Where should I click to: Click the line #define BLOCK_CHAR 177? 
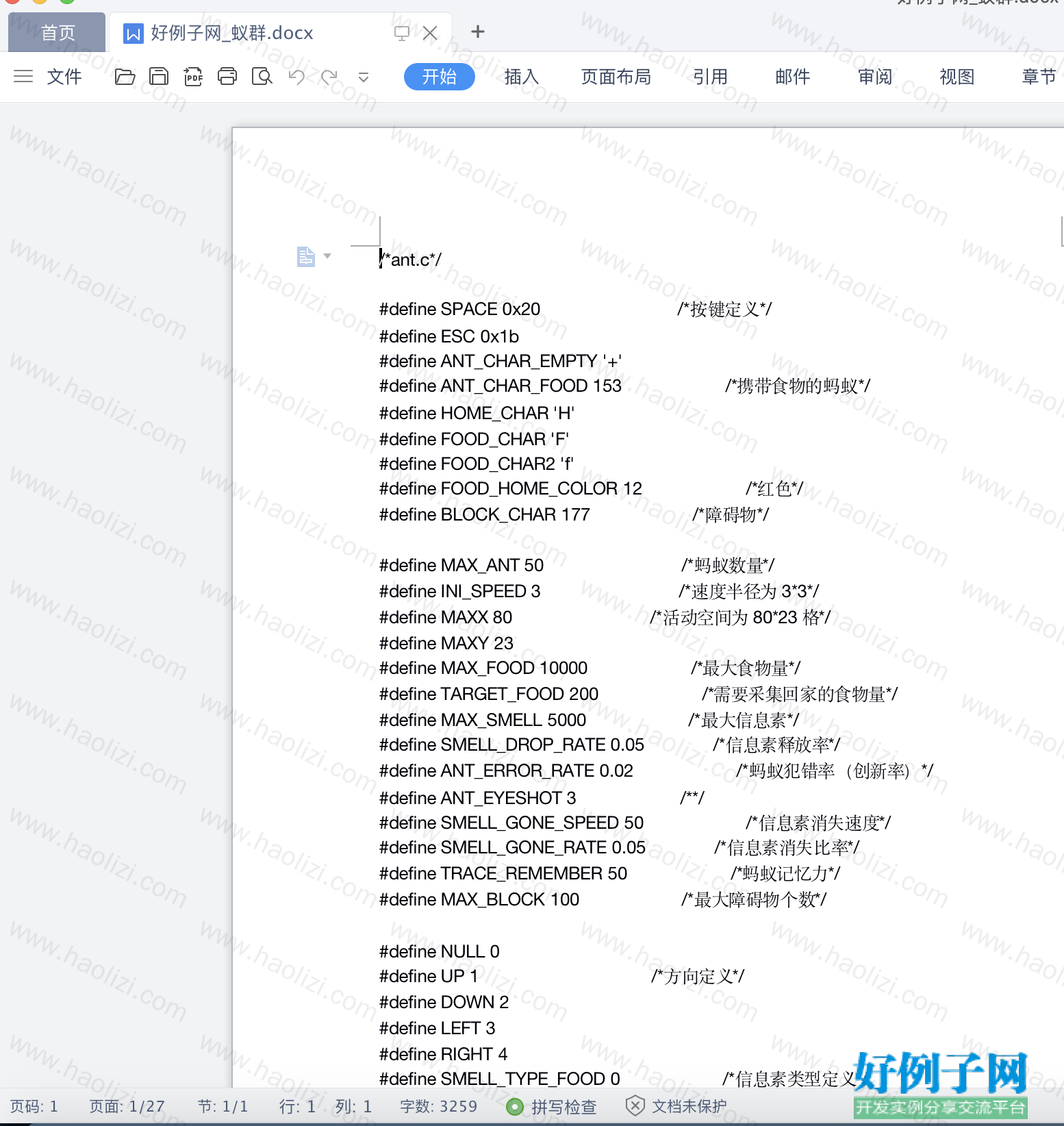485,514
